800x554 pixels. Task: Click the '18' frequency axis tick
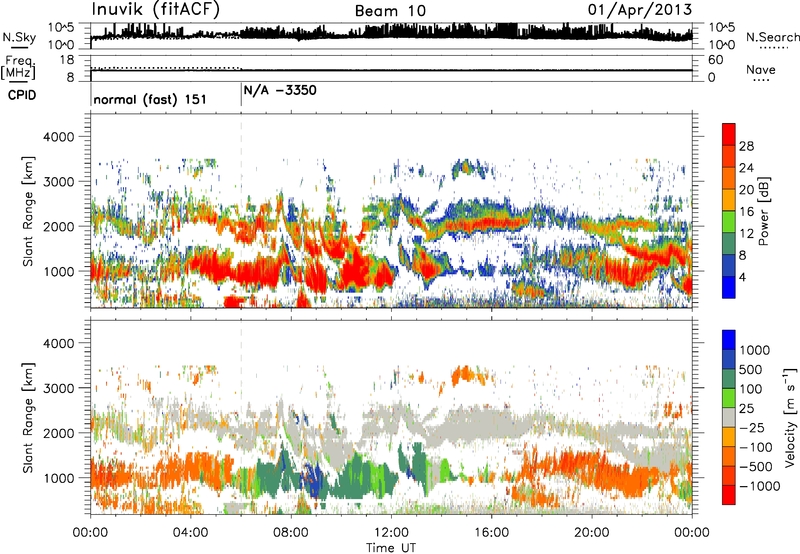coord(66,60)
